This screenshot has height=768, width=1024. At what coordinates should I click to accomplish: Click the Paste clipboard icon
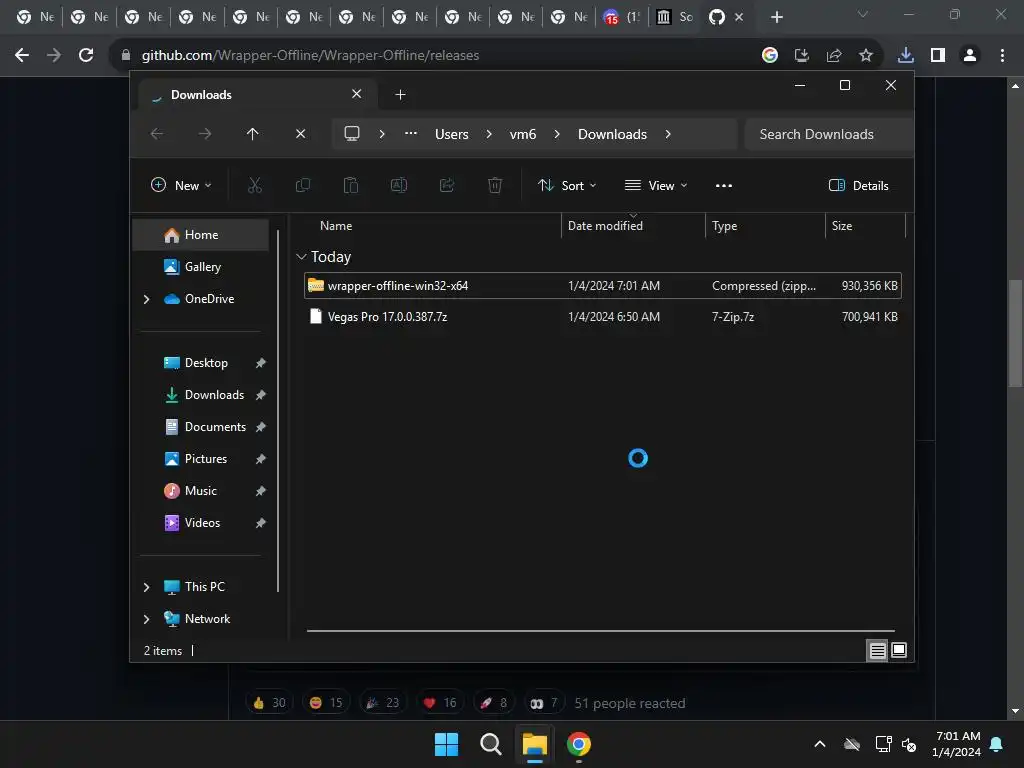click(x=351, y=185)
